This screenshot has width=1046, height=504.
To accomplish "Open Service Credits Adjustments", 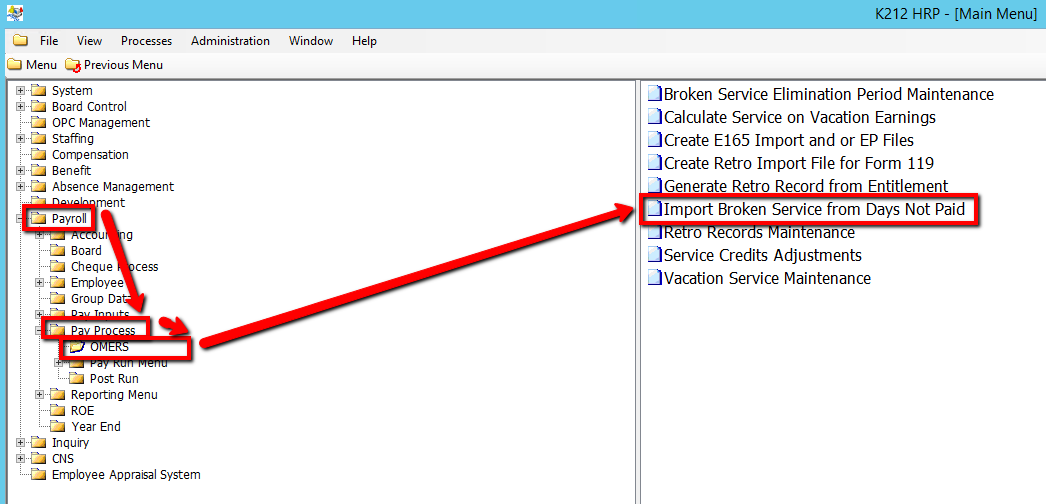I will tap(762, 255).
